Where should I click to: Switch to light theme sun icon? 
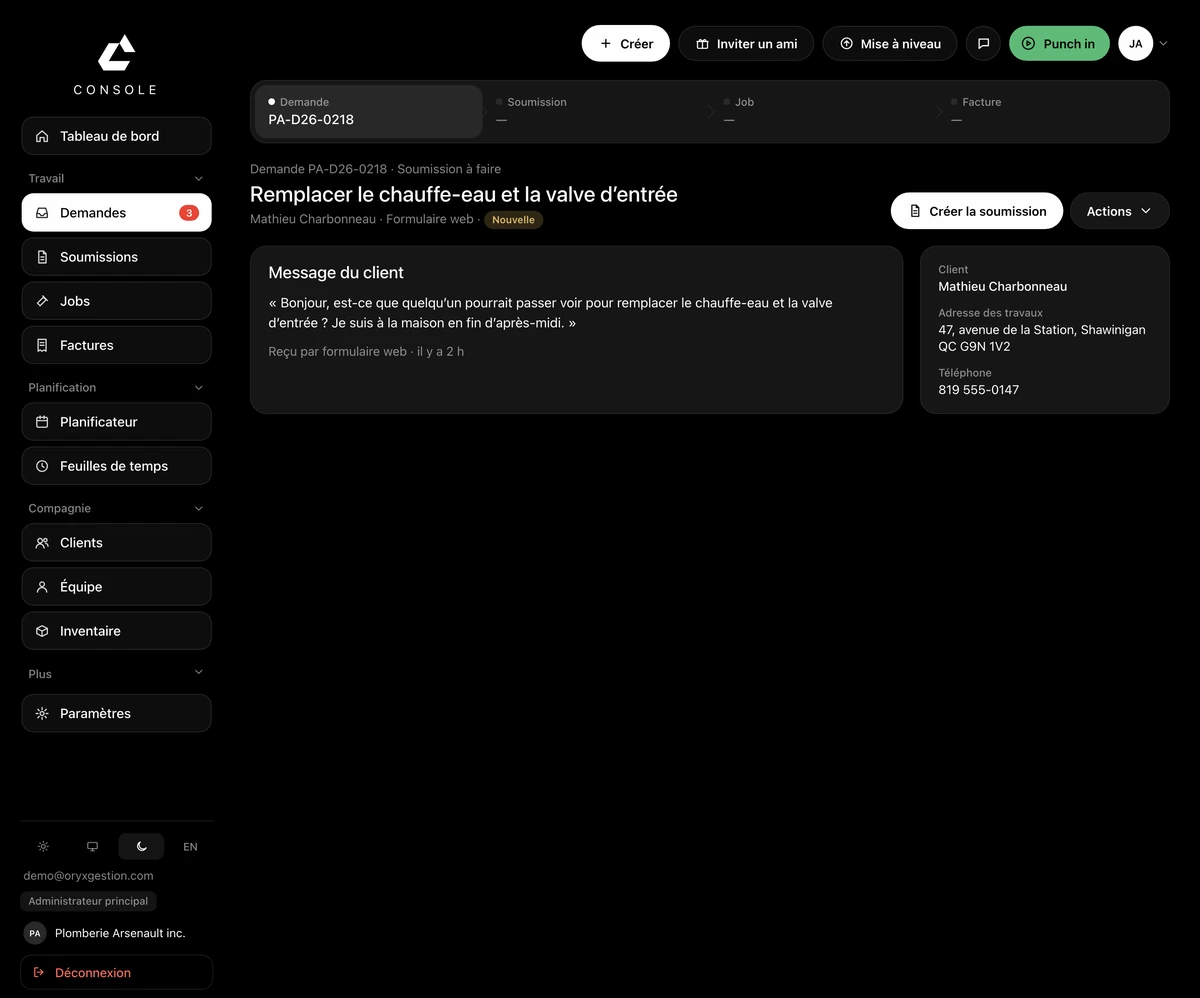(43, 847)
